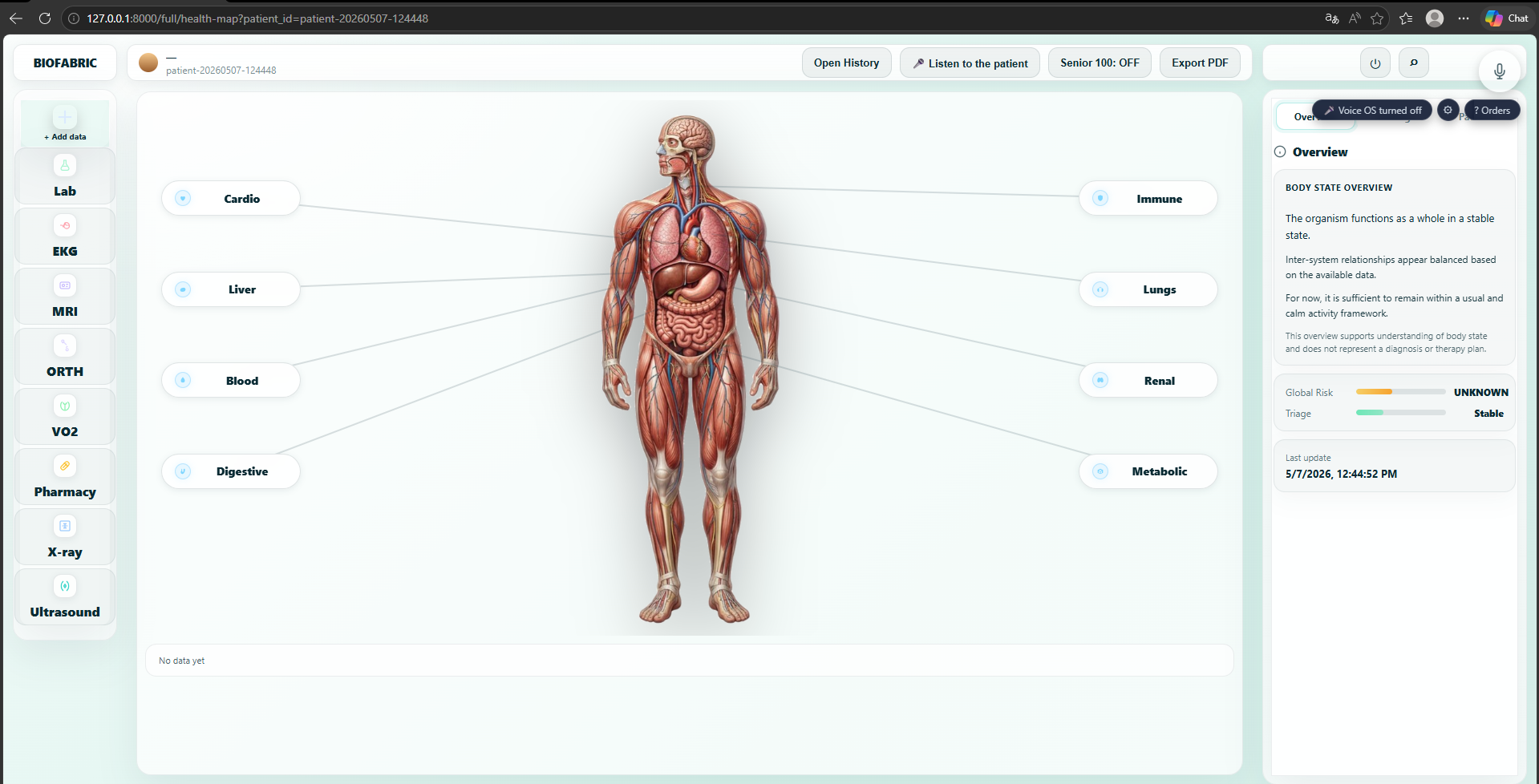Image resolution: width=1539 pixels, height=784 pixels.
Task: Select the Blood system node
Action: [231, 381]
